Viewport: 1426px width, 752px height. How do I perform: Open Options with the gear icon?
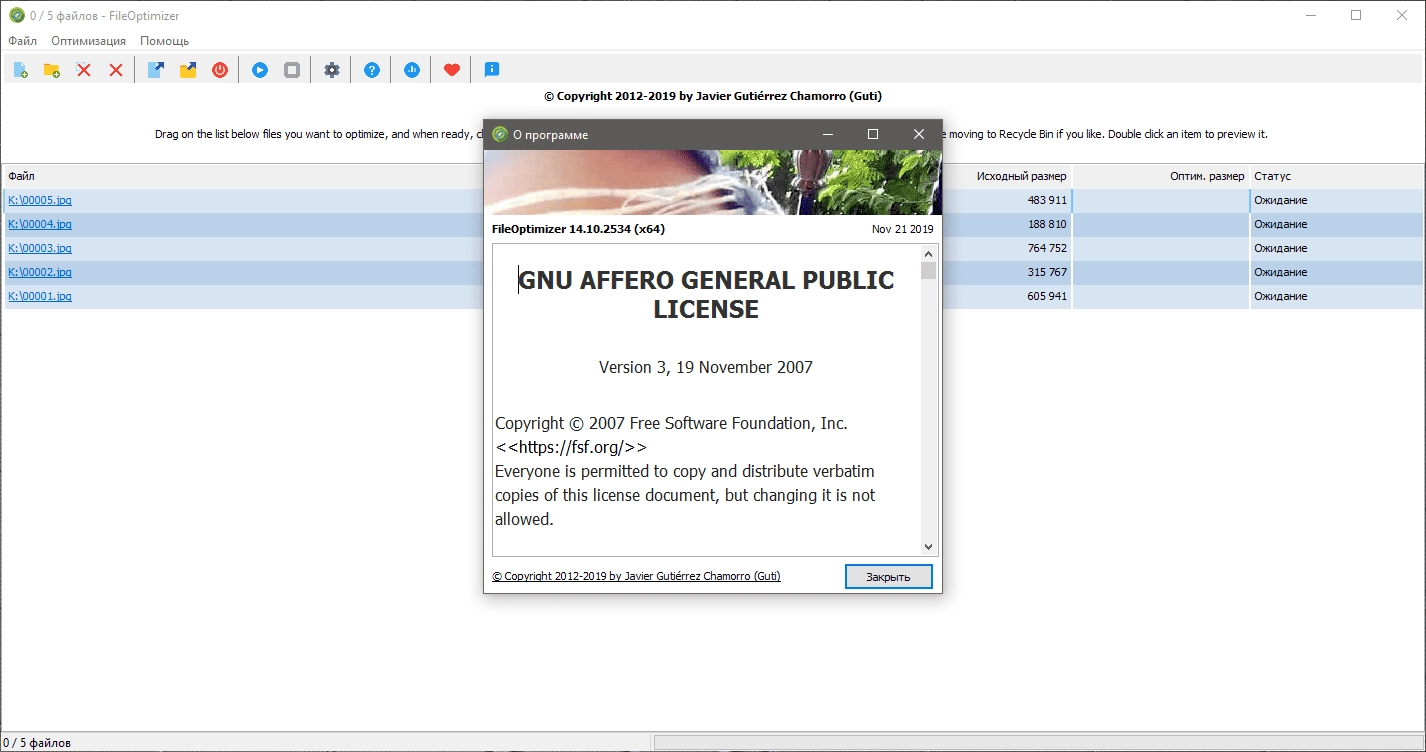click(x=332, y=70)
